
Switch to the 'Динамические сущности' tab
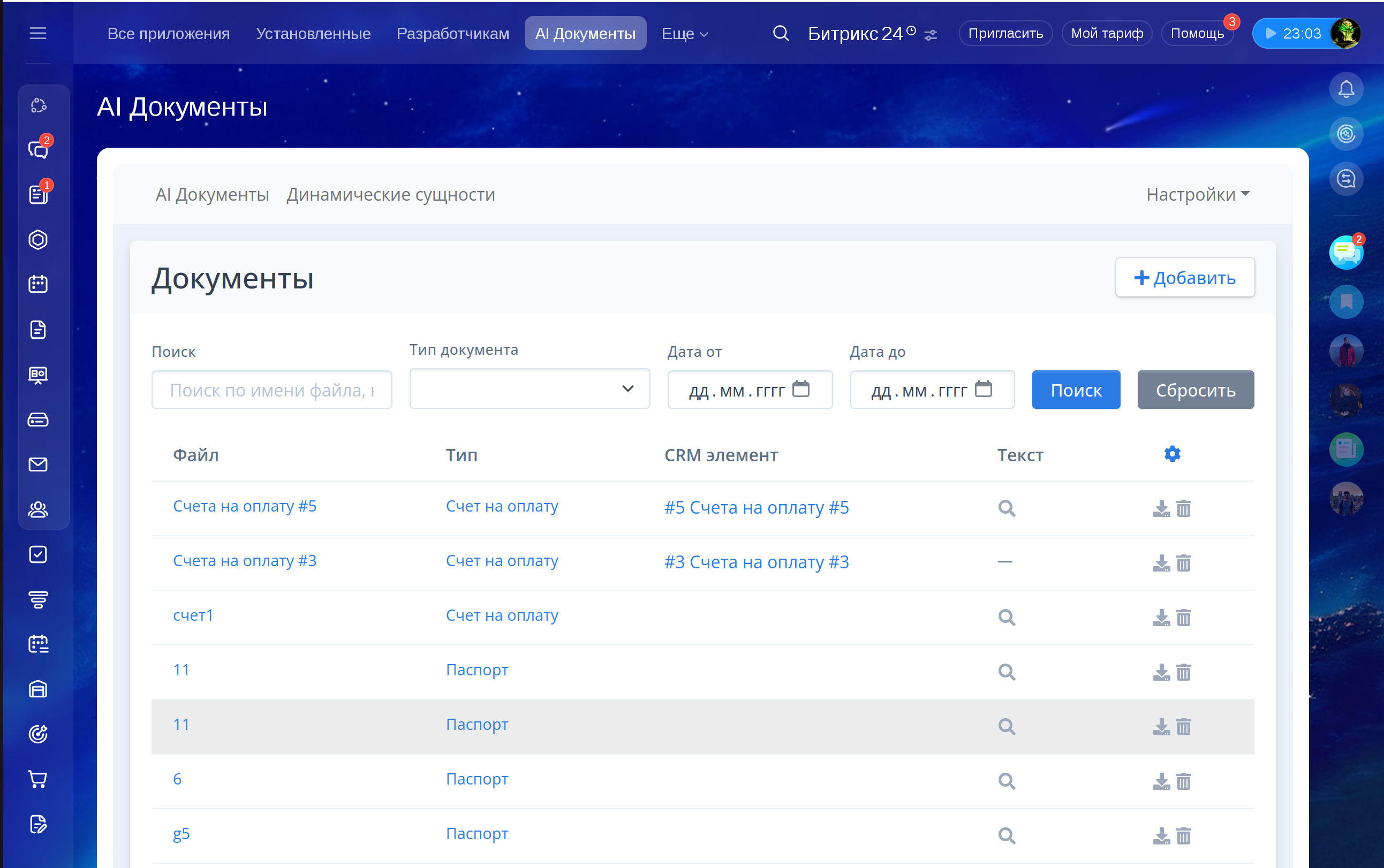[x=390, y=195]
